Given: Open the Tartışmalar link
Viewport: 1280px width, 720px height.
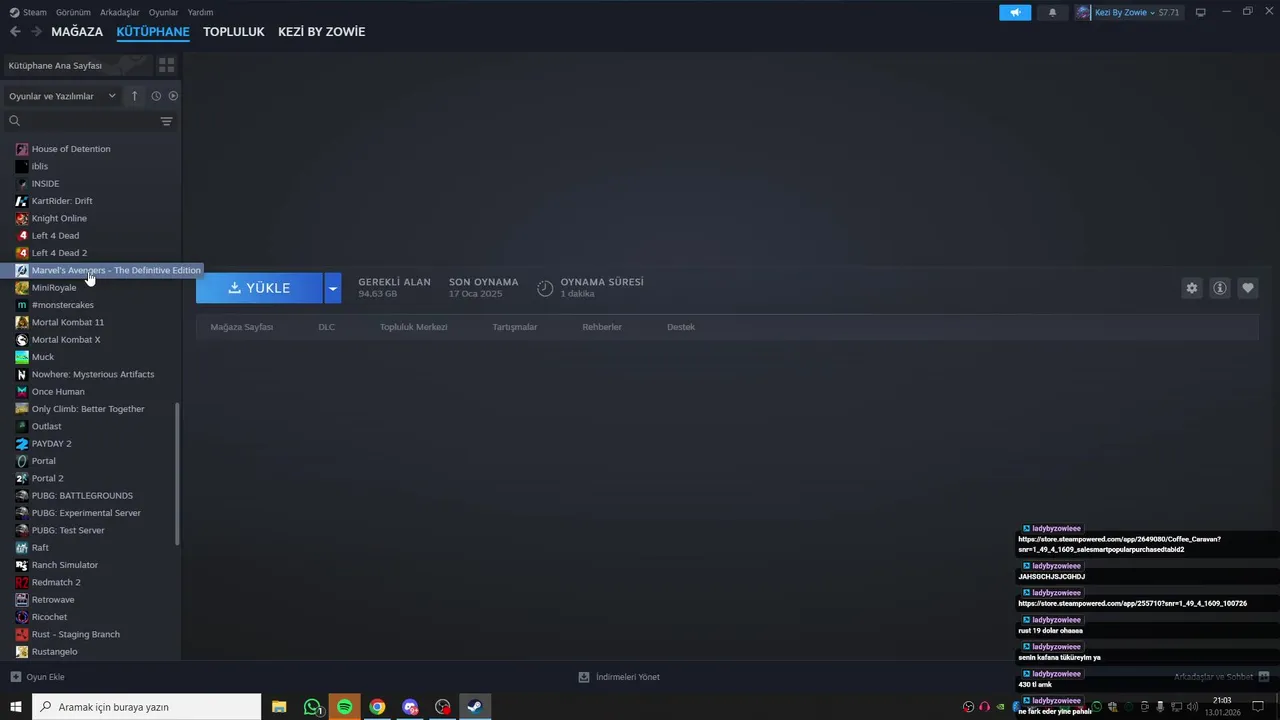Looking at the screenshot, I should (515, 327).
